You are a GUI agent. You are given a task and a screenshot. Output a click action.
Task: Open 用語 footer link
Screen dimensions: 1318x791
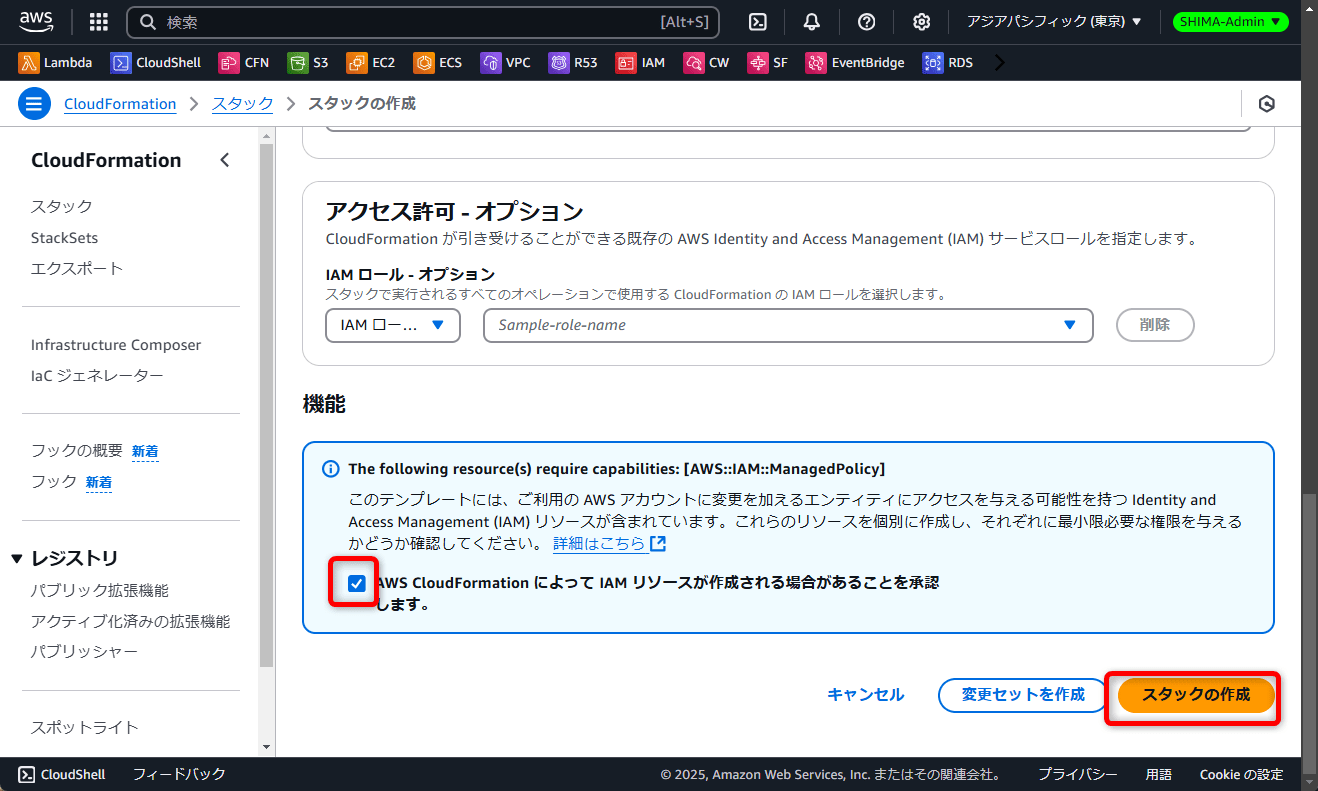[x=1159, y=774]
